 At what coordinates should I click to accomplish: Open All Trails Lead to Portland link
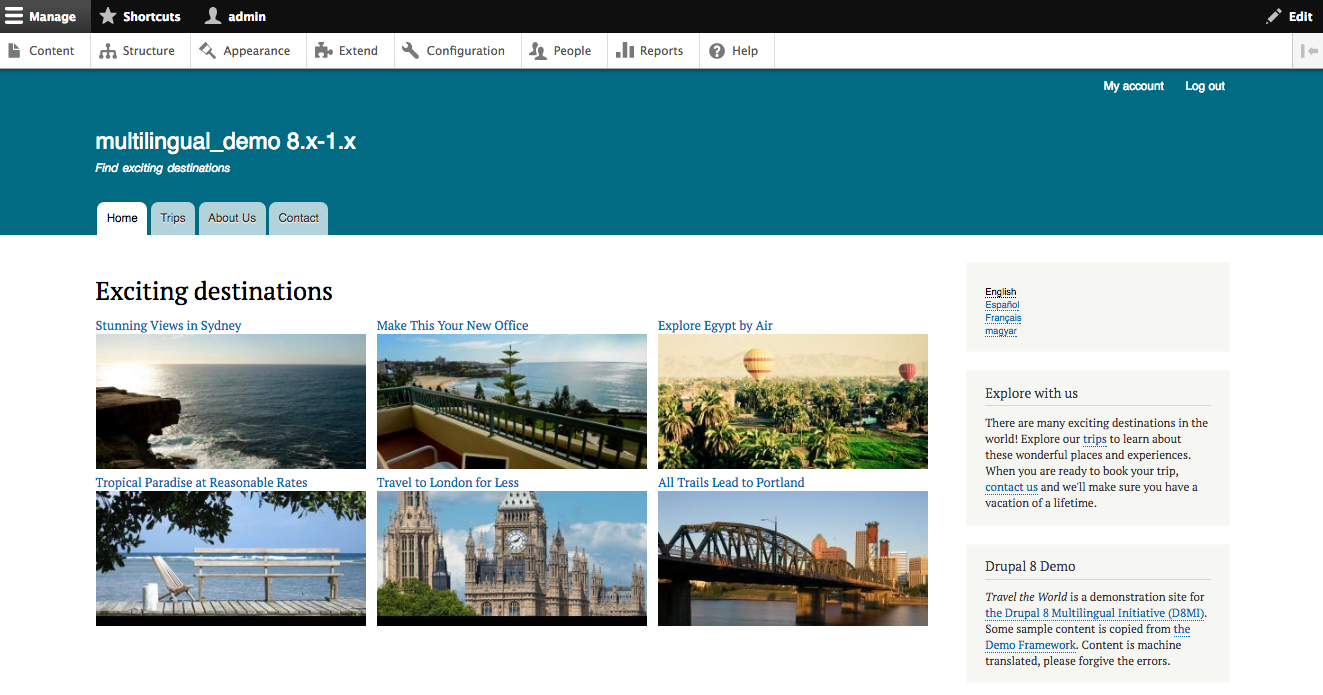731,483
